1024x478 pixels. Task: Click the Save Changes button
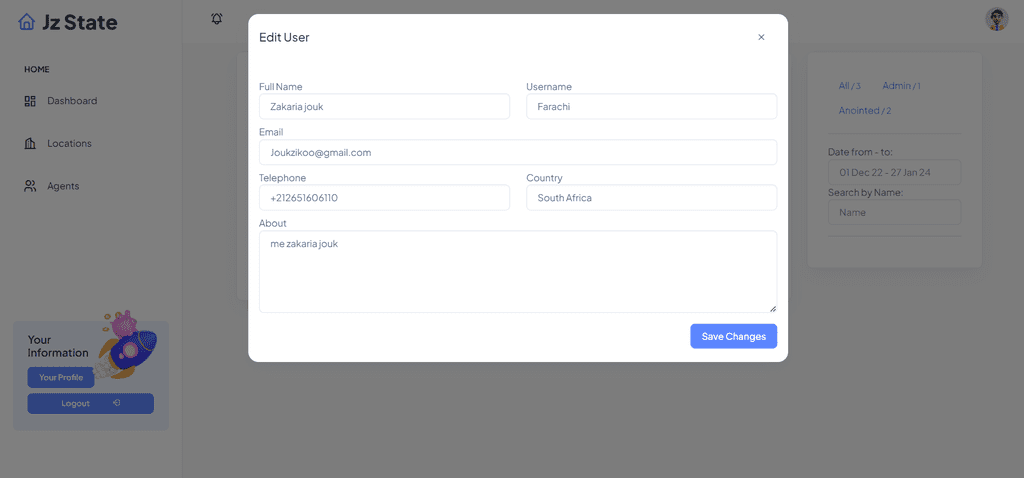point(733,336)
